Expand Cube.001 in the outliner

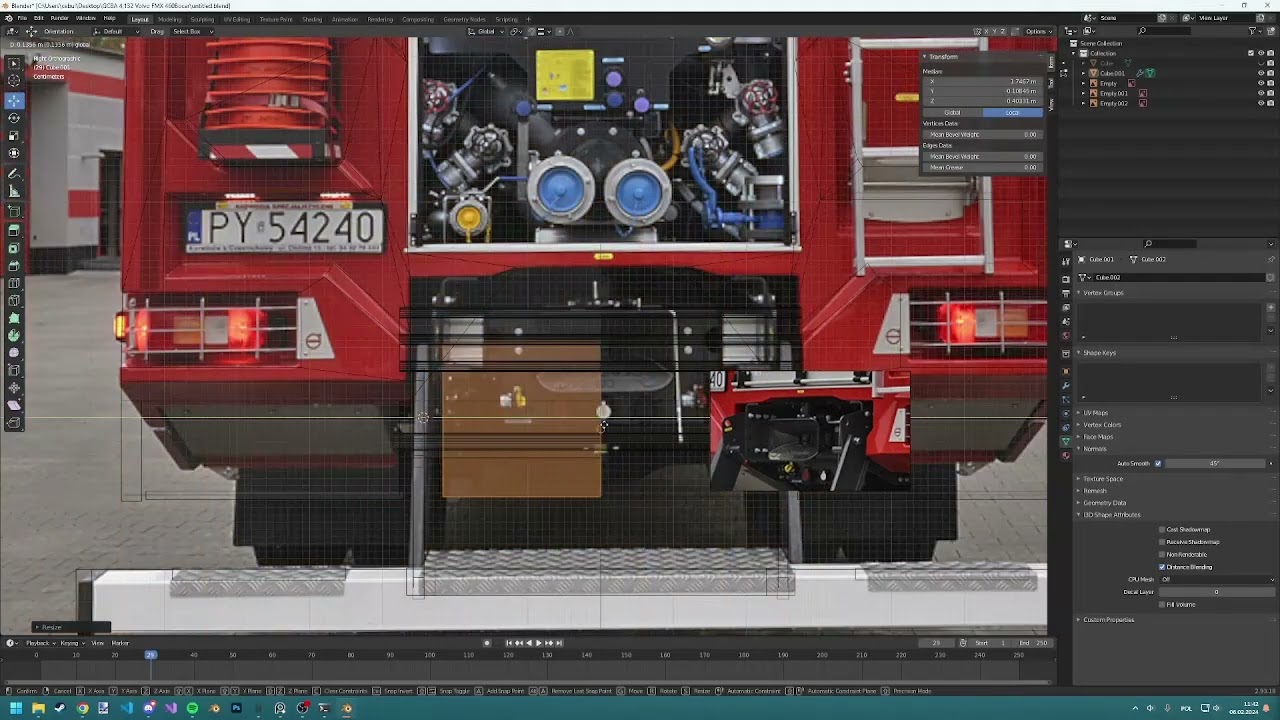tap(1084, 73)
